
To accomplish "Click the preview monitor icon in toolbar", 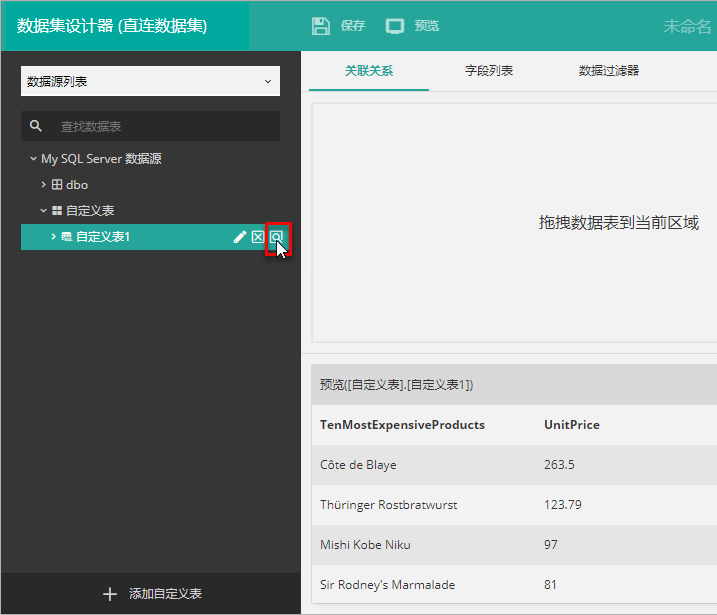I will pyautogui.click(x=395, y=26).
